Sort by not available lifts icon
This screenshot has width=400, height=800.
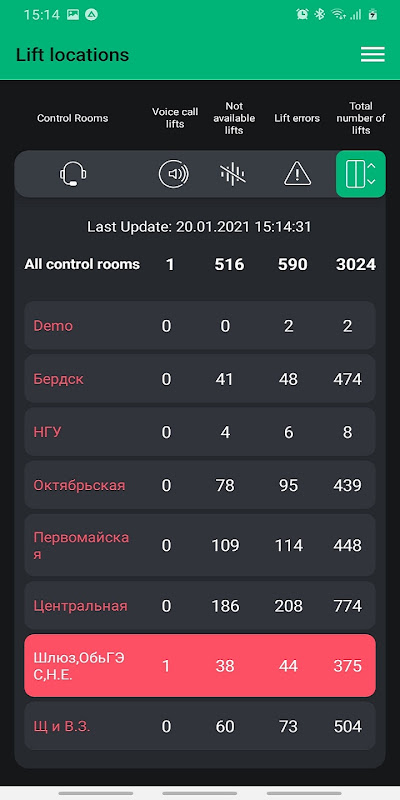(x=233, y=174)
